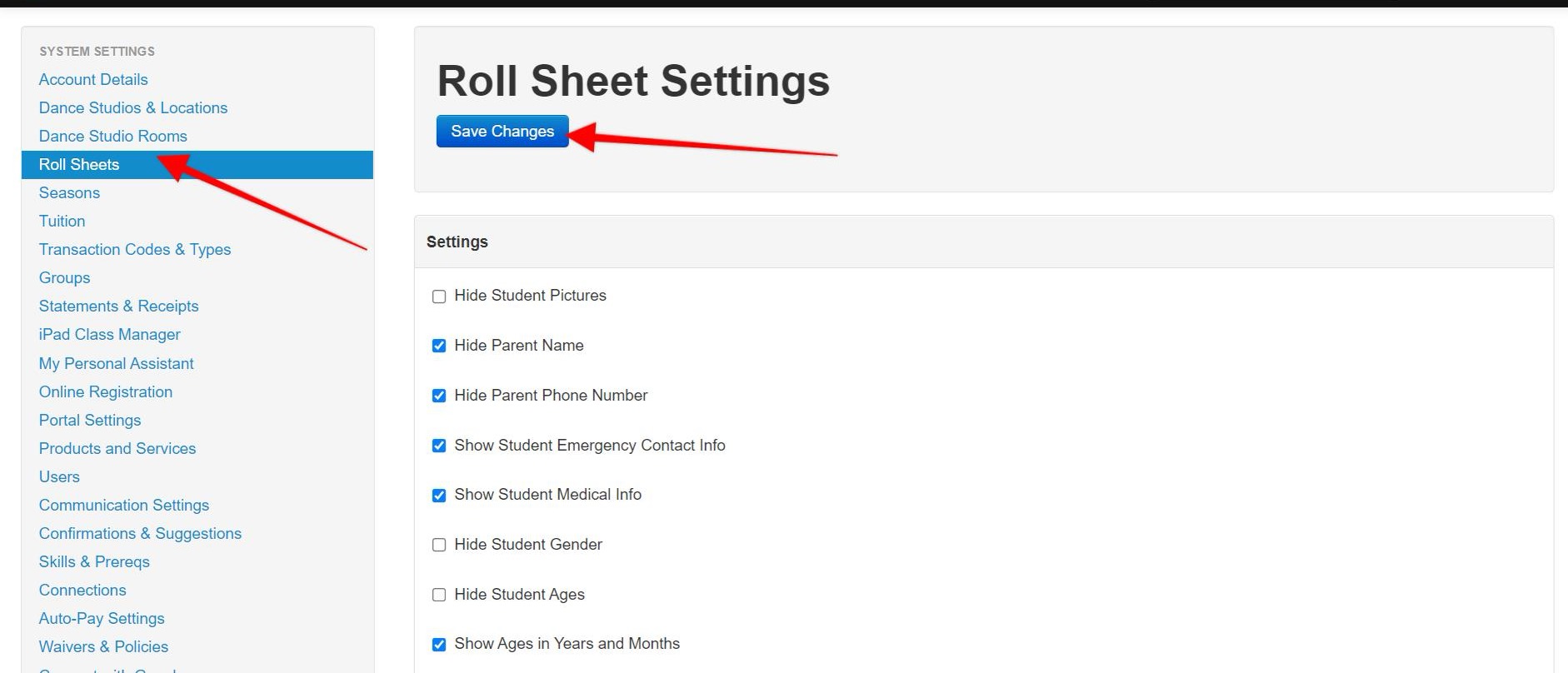Select Roll Sheets in the sidebar

point(79,165)
